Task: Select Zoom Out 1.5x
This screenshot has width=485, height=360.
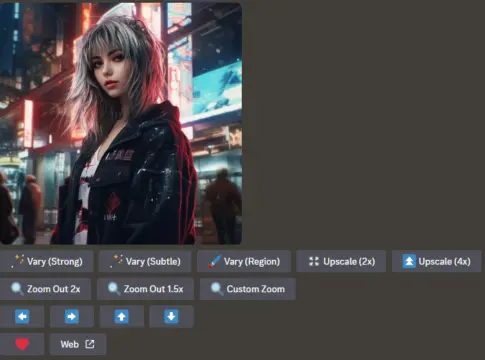Action: [x=145, y=289]
